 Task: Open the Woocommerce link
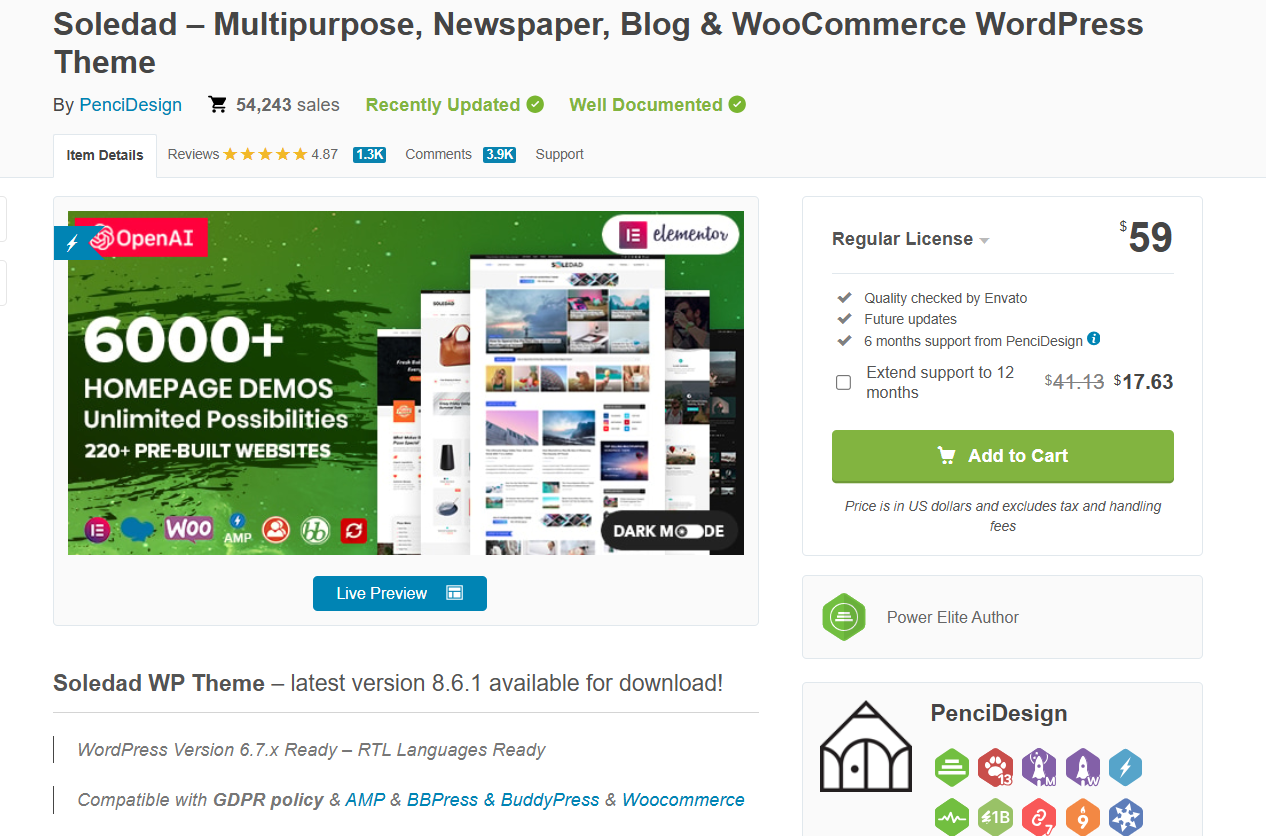683,800
